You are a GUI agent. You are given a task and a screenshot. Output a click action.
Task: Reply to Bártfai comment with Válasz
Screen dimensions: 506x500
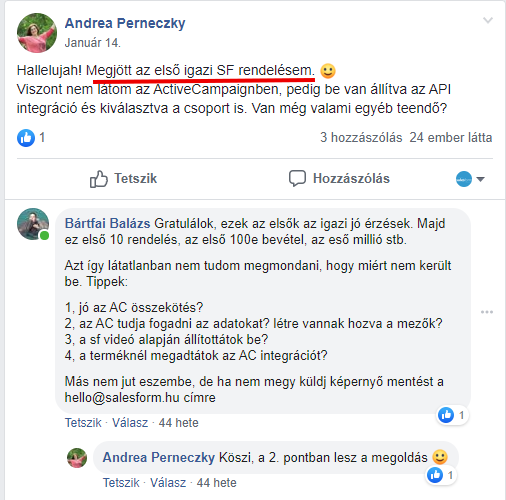coord(130,423)
